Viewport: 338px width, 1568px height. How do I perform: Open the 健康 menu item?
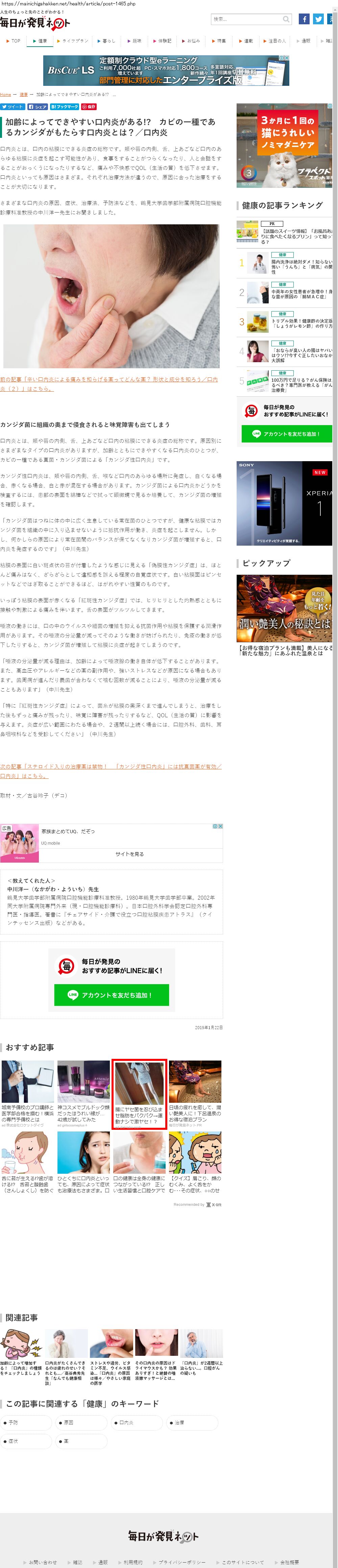[x=40, y=41]
